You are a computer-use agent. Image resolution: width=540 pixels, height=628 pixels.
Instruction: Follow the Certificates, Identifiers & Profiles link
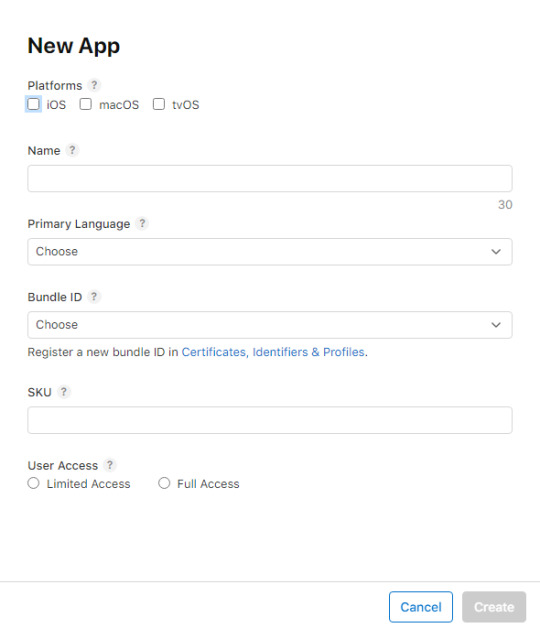[x=273, y=352]
